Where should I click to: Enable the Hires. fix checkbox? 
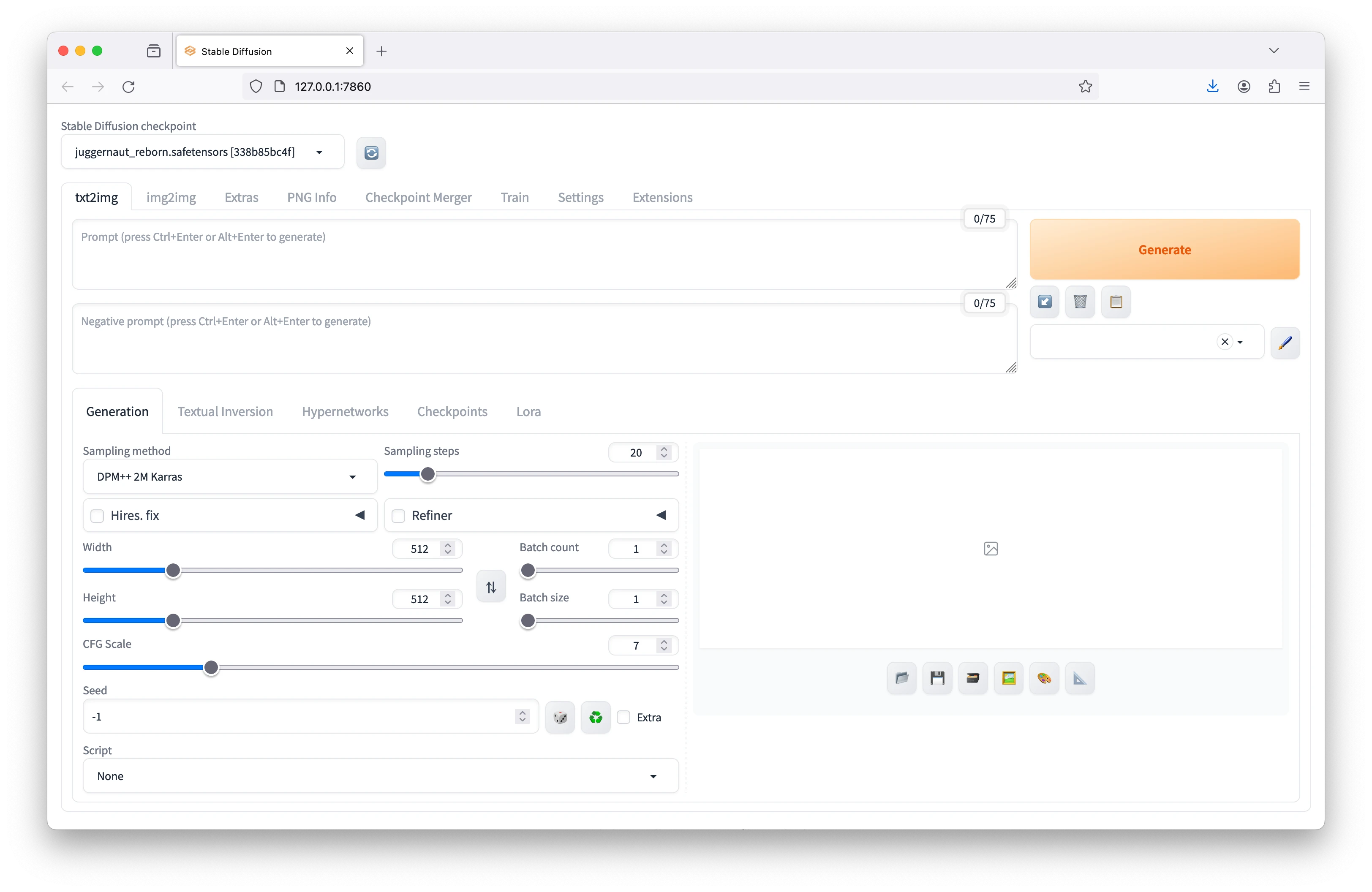click(98, 516)
